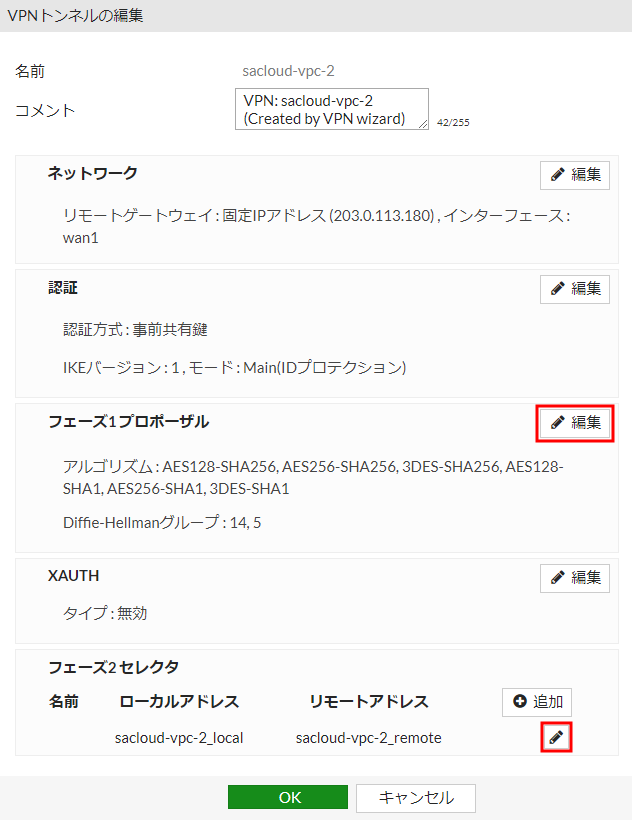Click the ローカルアドレス column header
This screenshot has width=632, height=830.
[179, 701]
